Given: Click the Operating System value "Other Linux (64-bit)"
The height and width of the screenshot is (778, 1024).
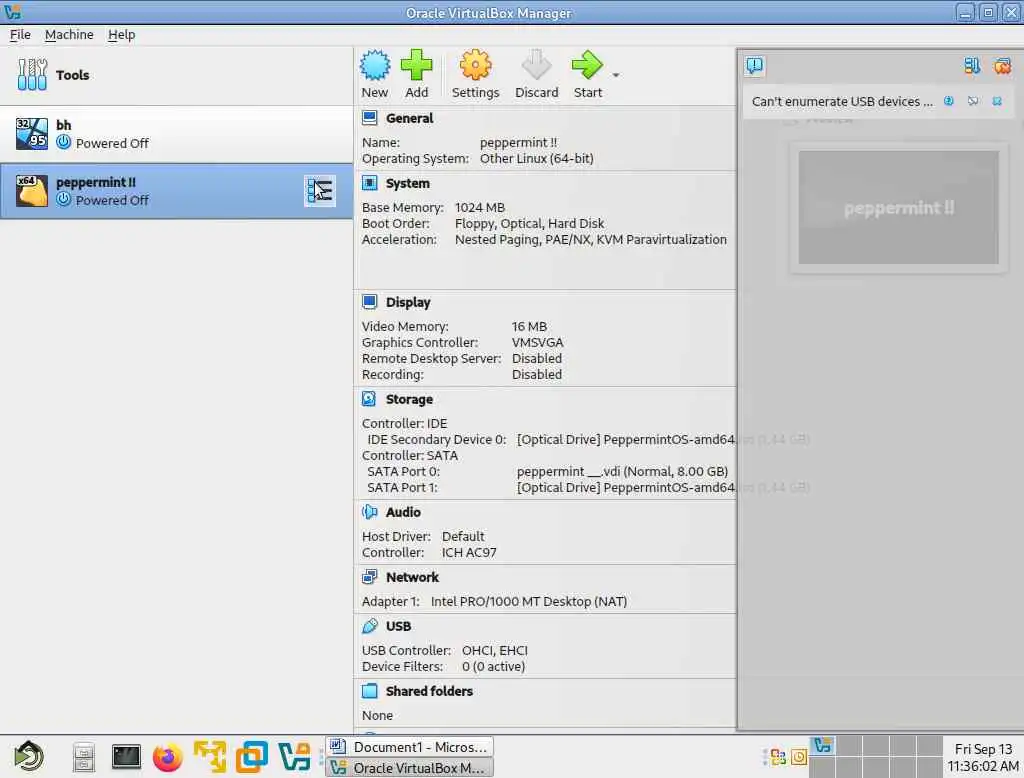Looking at the screenshot, I should (x=536, y=159).
